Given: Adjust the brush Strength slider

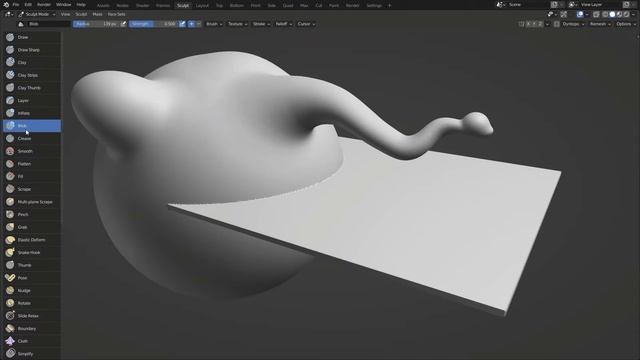Looking at the screenshot, I should 153,24.
